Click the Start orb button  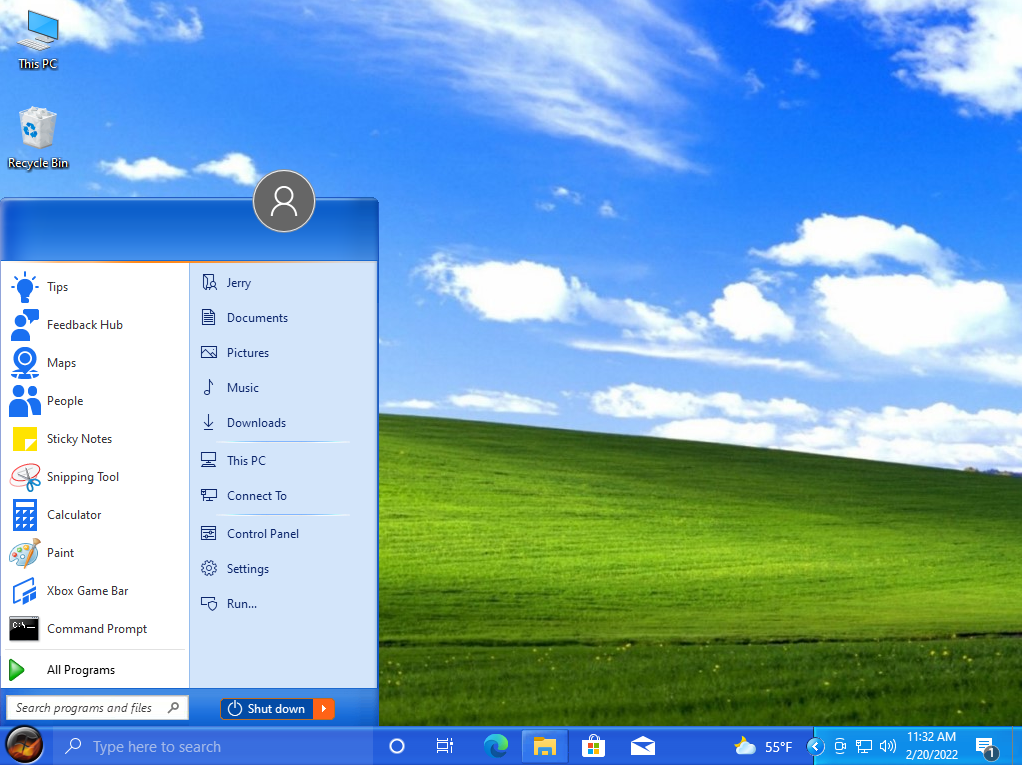pyautogui.click(x=24, y=745)
